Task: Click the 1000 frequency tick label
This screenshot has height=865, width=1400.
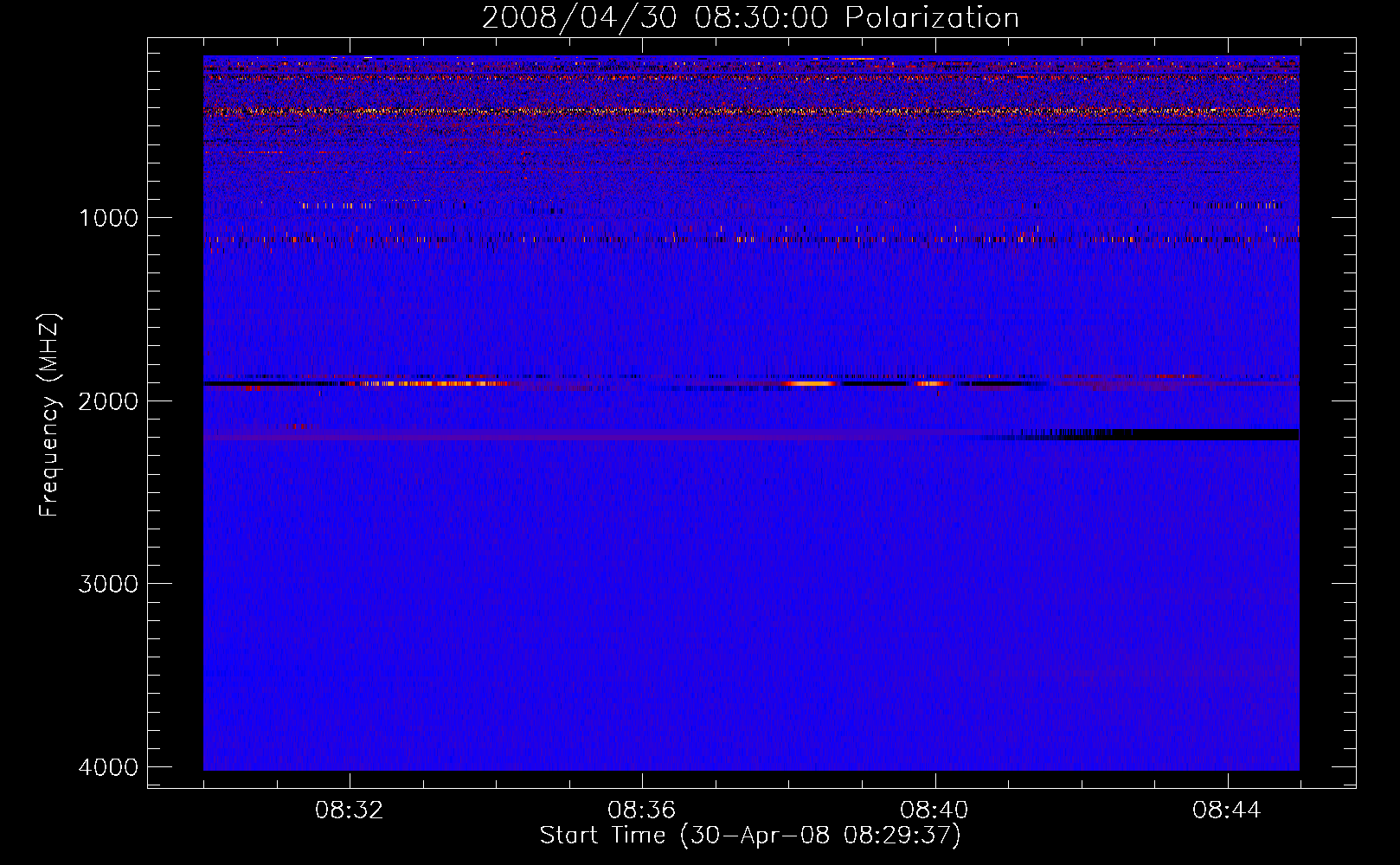Action: coord(108,218)
